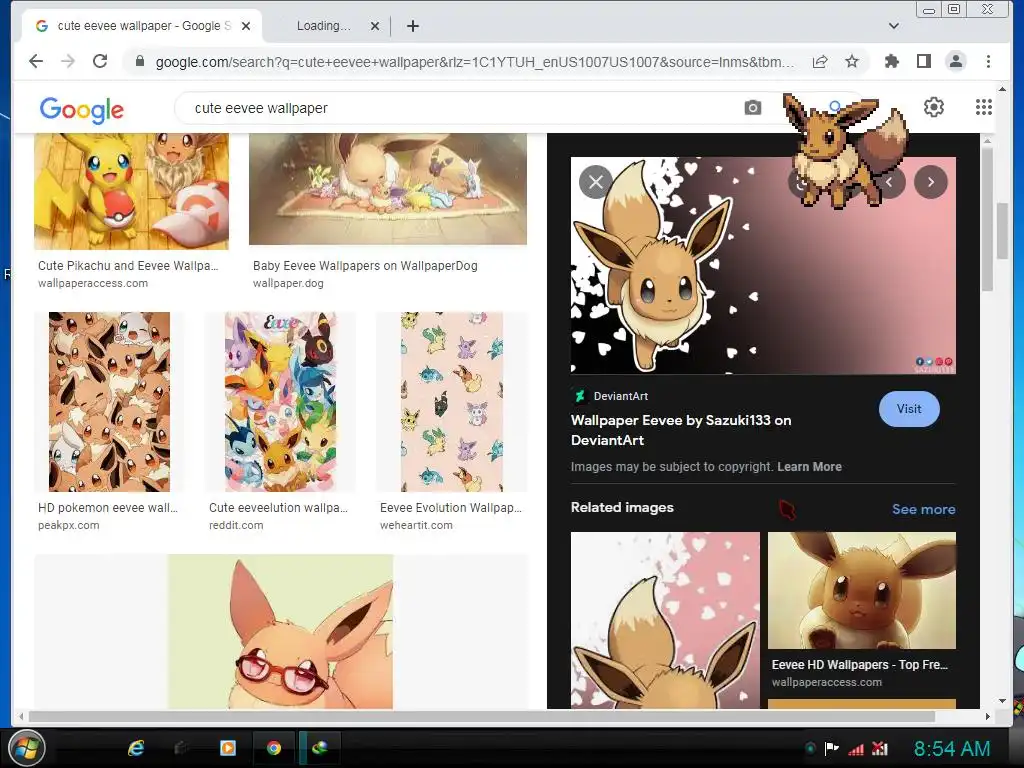This screenshot has height=768, width=1024.
Task: Search by image camera icon
Action: click(752, 108)
